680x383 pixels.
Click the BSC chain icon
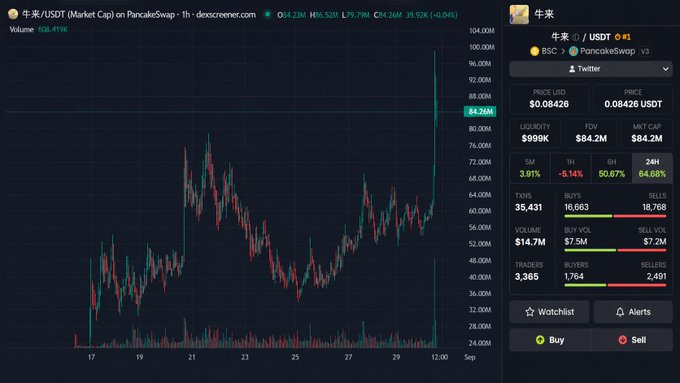coord(535,51)
